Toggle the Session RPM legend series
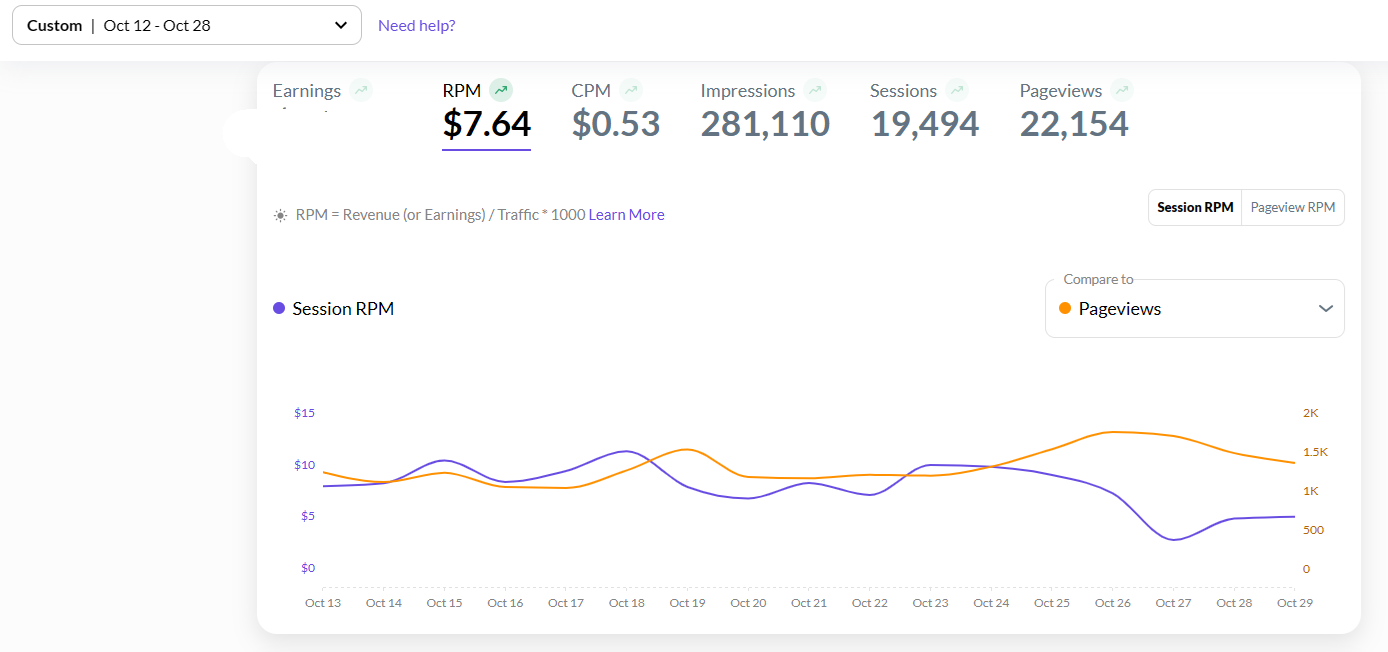 [333, 309]
